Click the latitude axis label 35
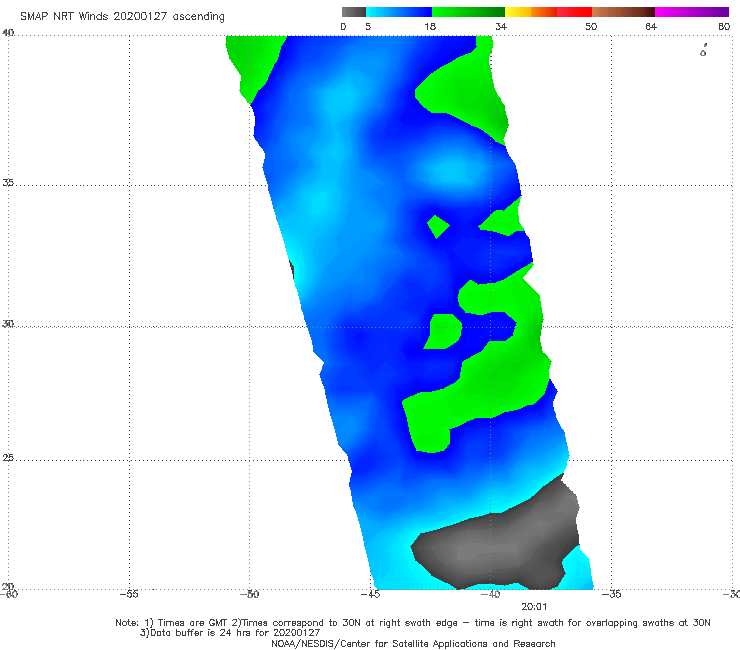This screenshot has height=650, width=740. coord(8,182)
